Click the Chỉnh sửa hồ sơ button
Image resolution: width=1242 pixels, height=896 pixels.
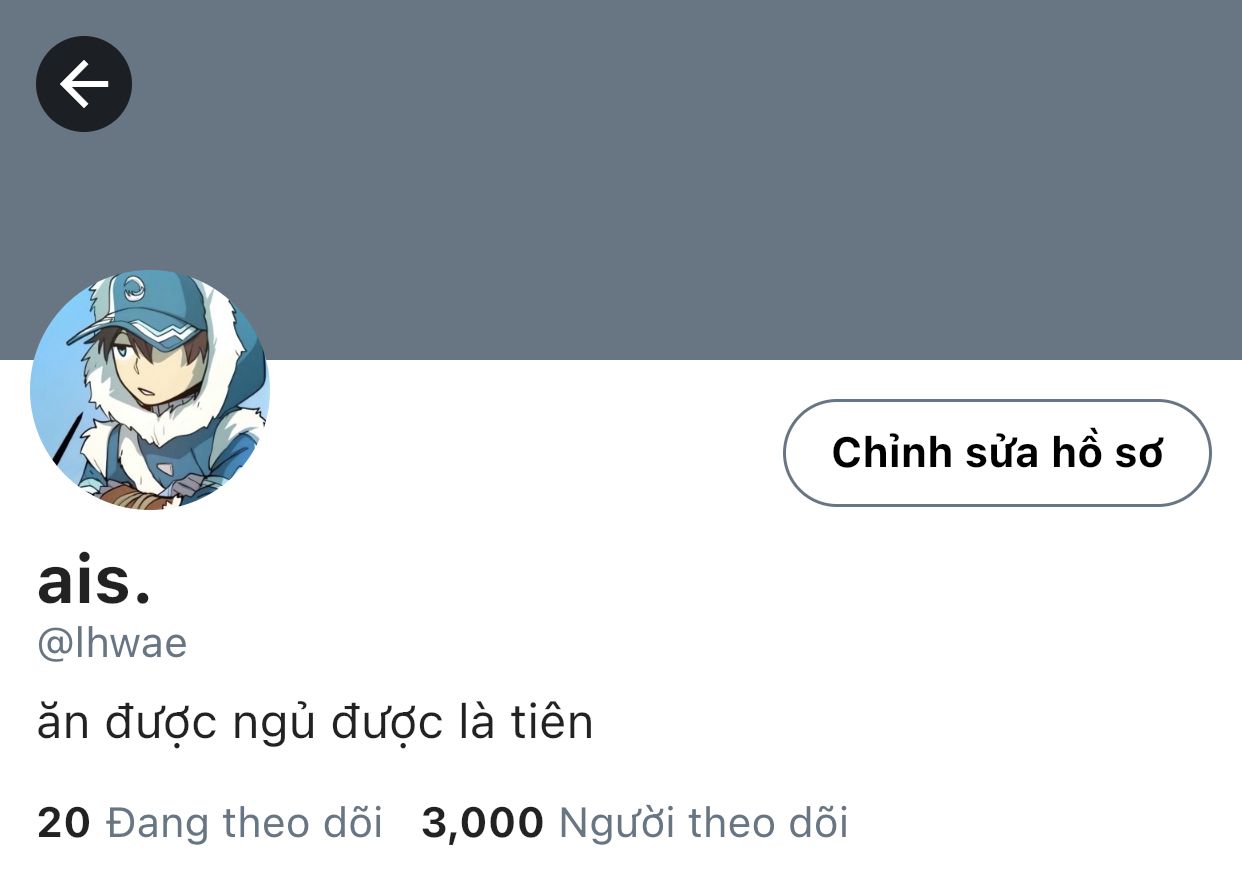997,453
